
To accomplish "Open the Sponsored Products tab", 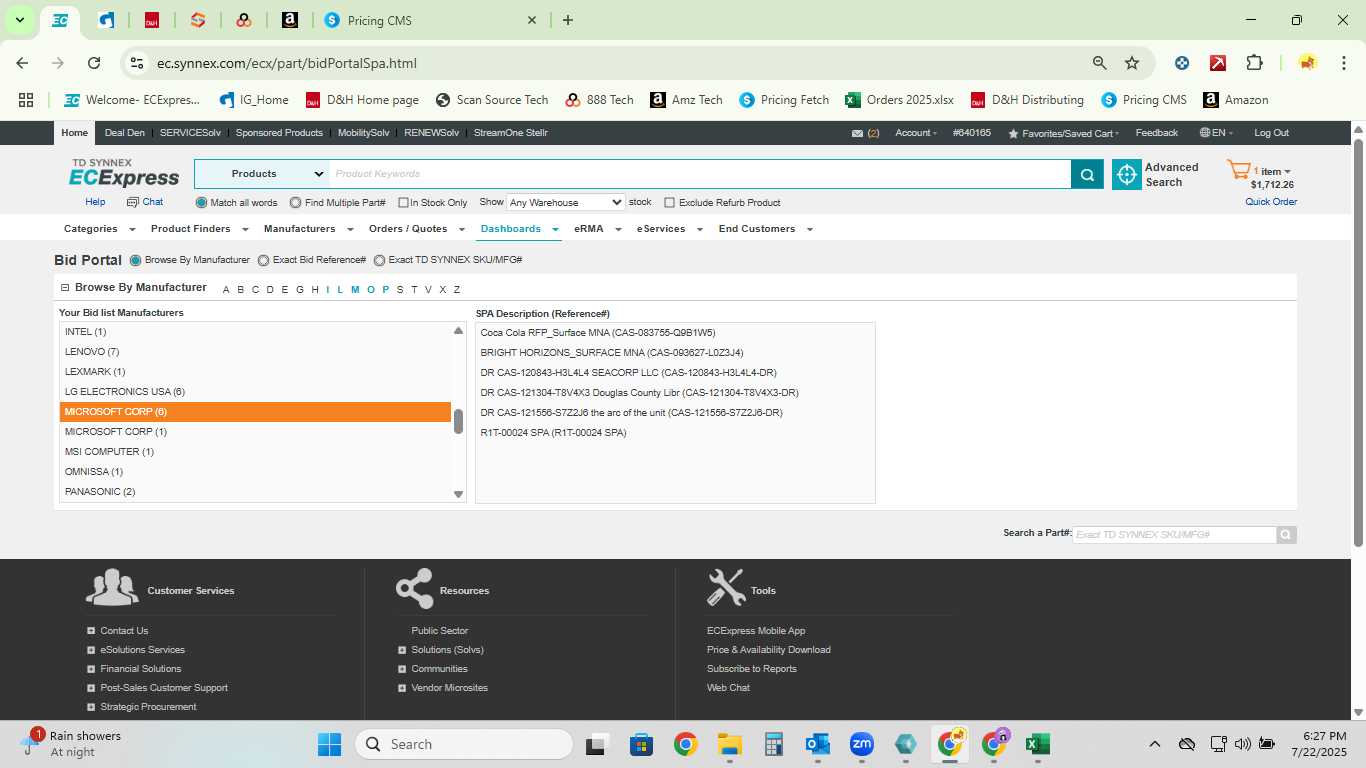I will tap(279, 133).
